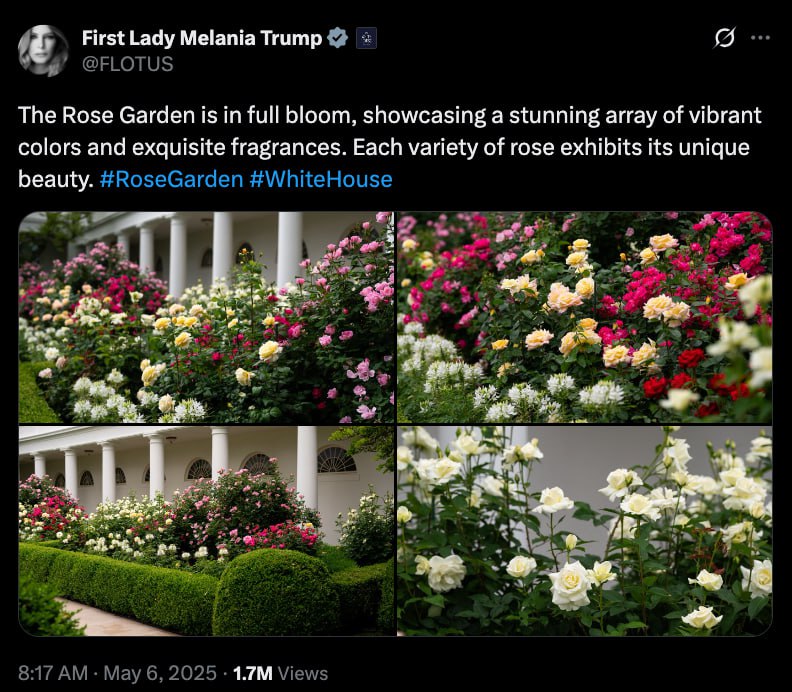Viewport: 792px width, 692px height.
Task: Click the Views label at the bottom
Action: coord(303,673)
